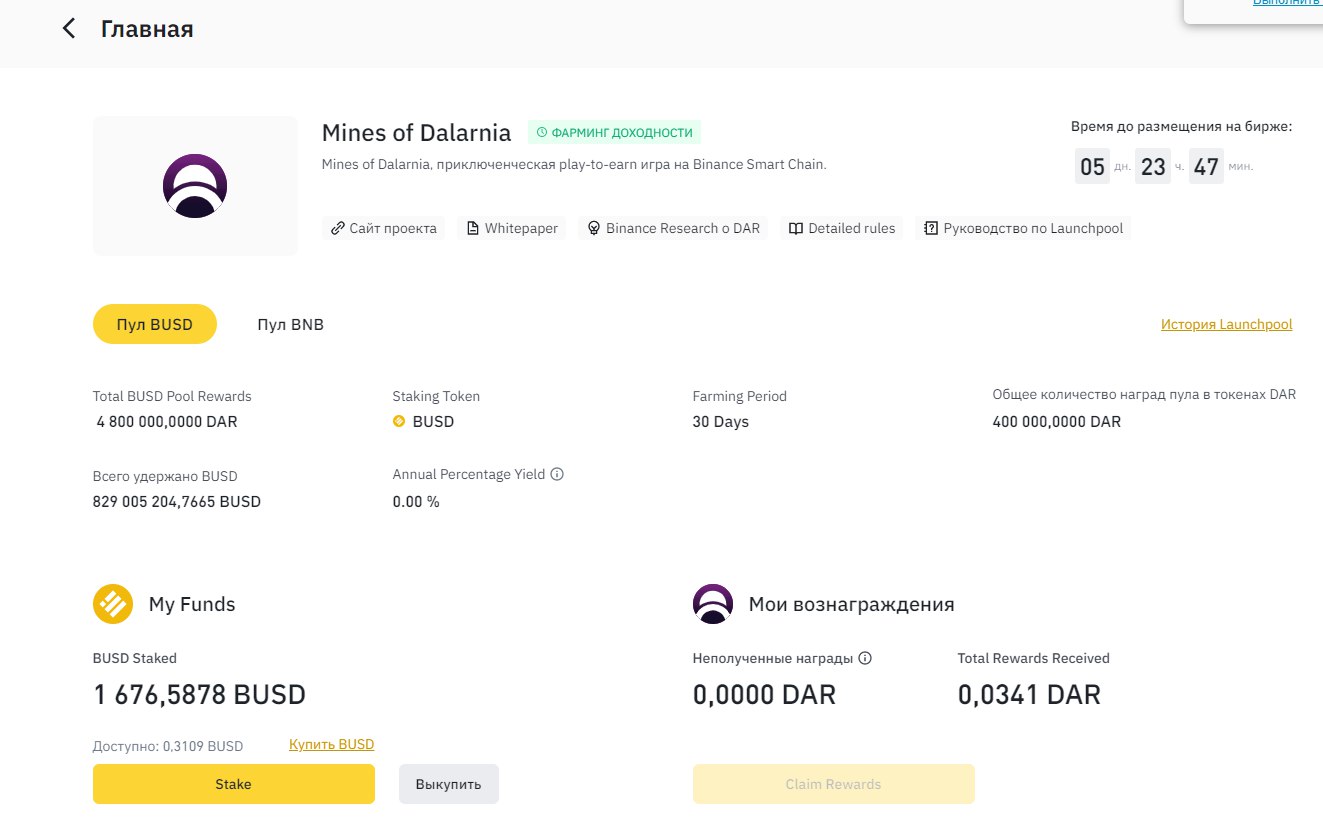
Task: Click the Выкупить button
Action: 449,784
